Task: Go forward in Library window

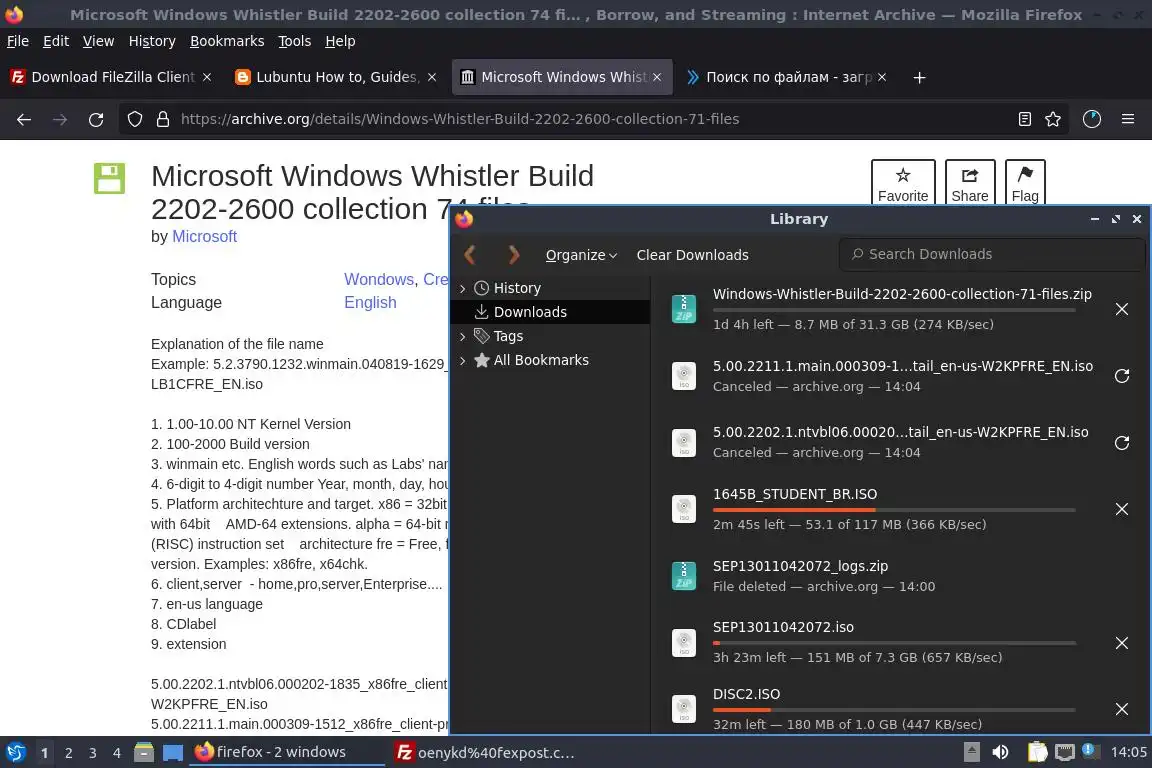Action: [514, 255]
